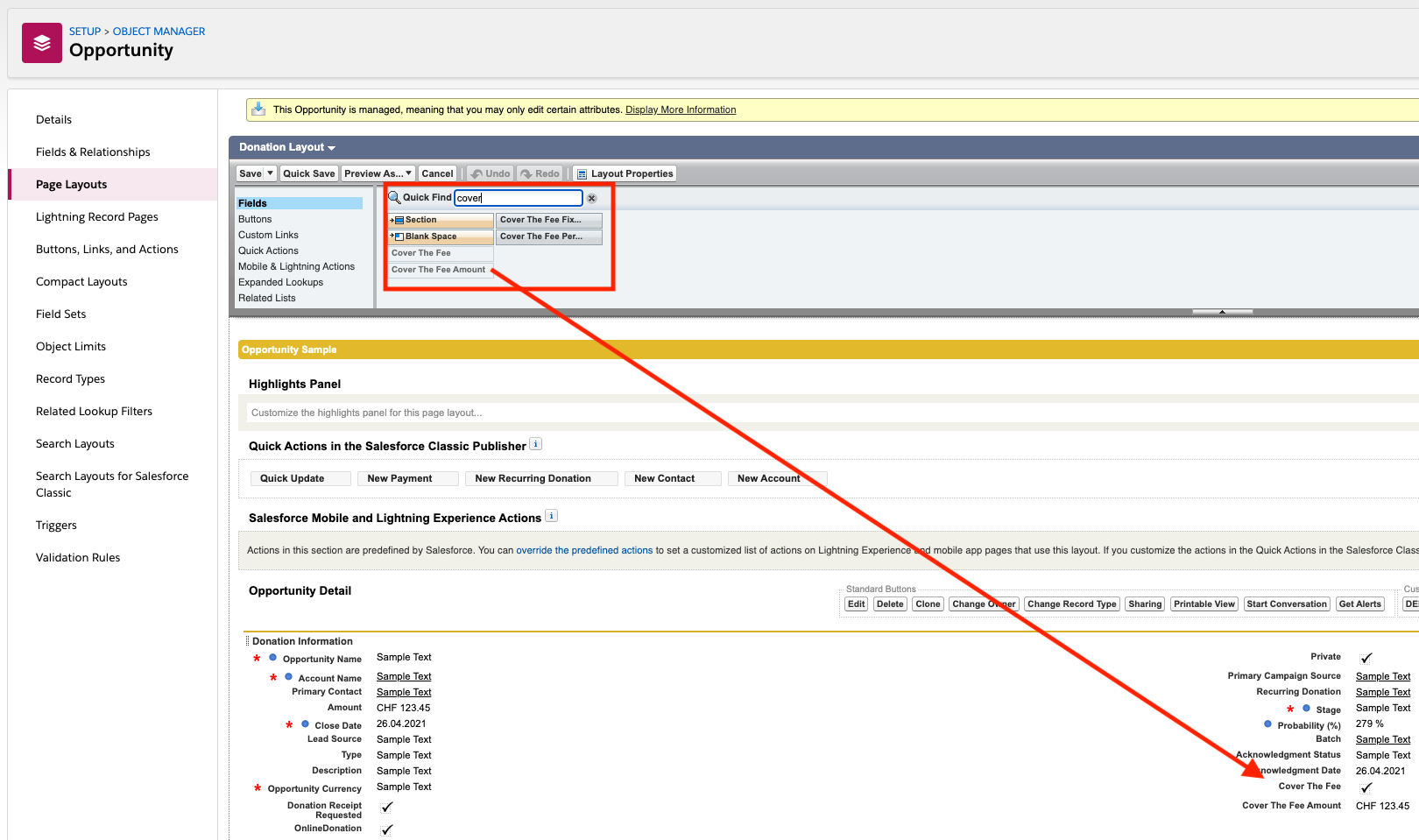Click the Opportunity object layers icon
1419x840 pixels.
pos(42,43)
